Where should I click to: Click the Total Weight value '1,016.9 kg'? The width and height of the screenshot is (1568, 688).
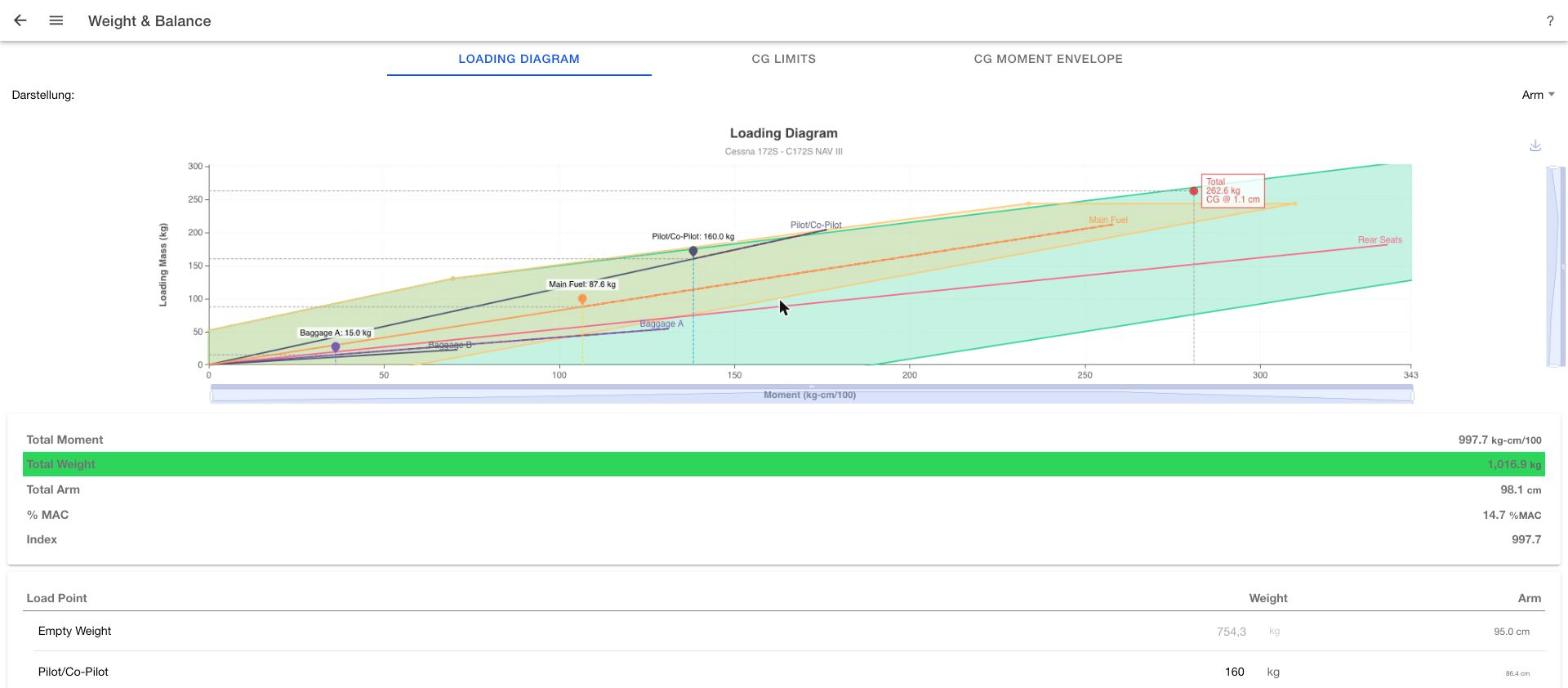tap(1514, 465)
